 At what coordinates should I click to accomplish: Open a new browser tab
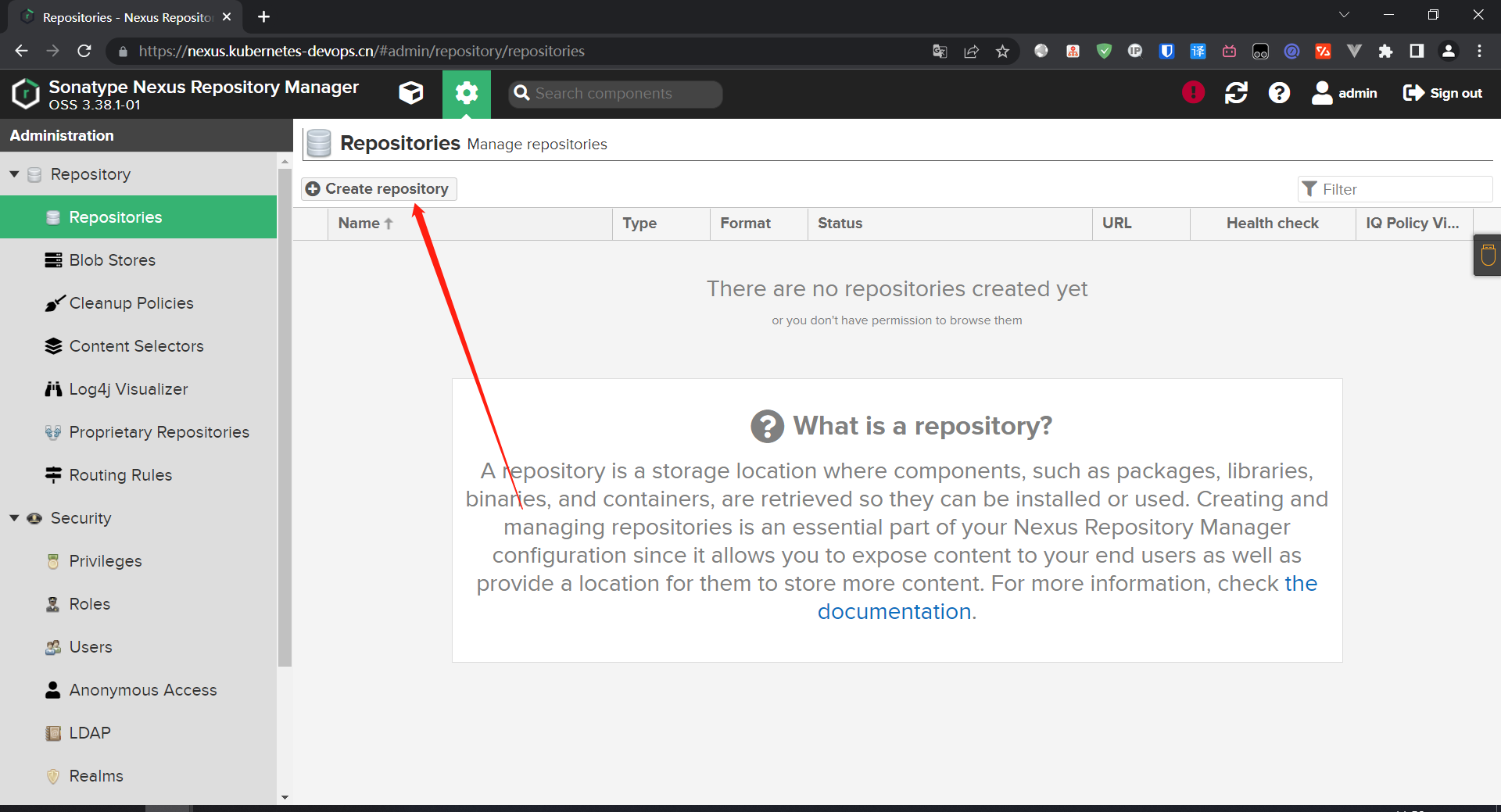(x=264, y=16)
